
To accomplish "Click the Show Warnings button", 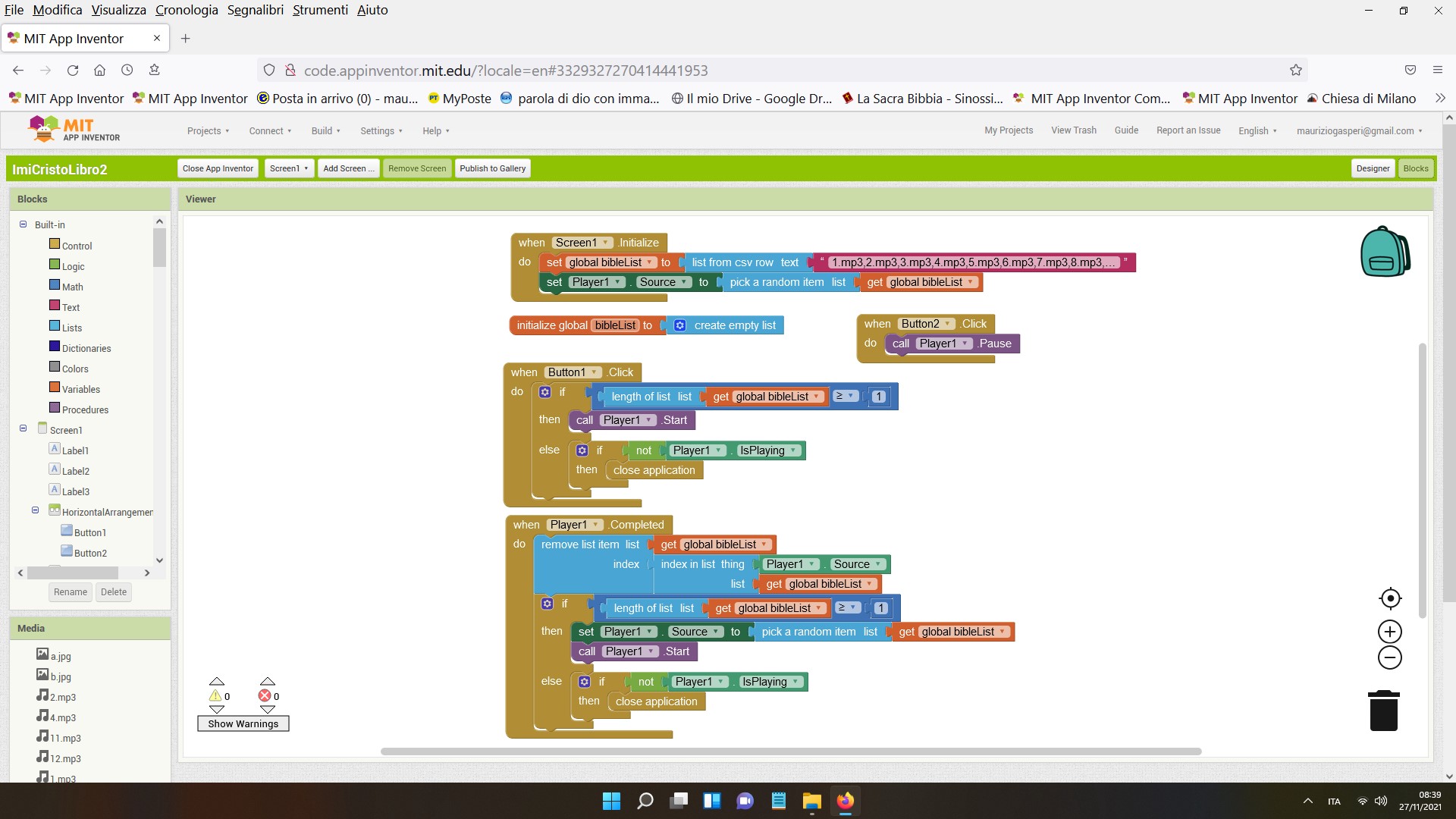I will 243,723.
